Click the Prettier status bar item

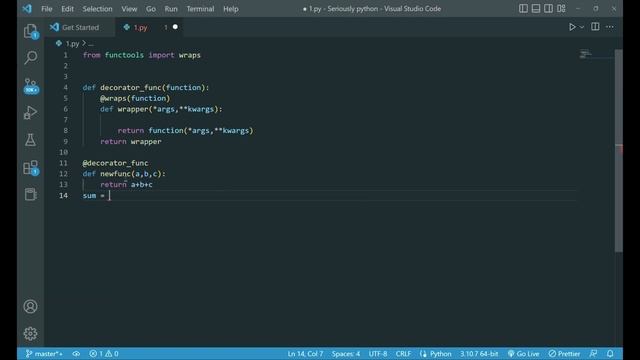pyautogui.click(x=564, y=353)
